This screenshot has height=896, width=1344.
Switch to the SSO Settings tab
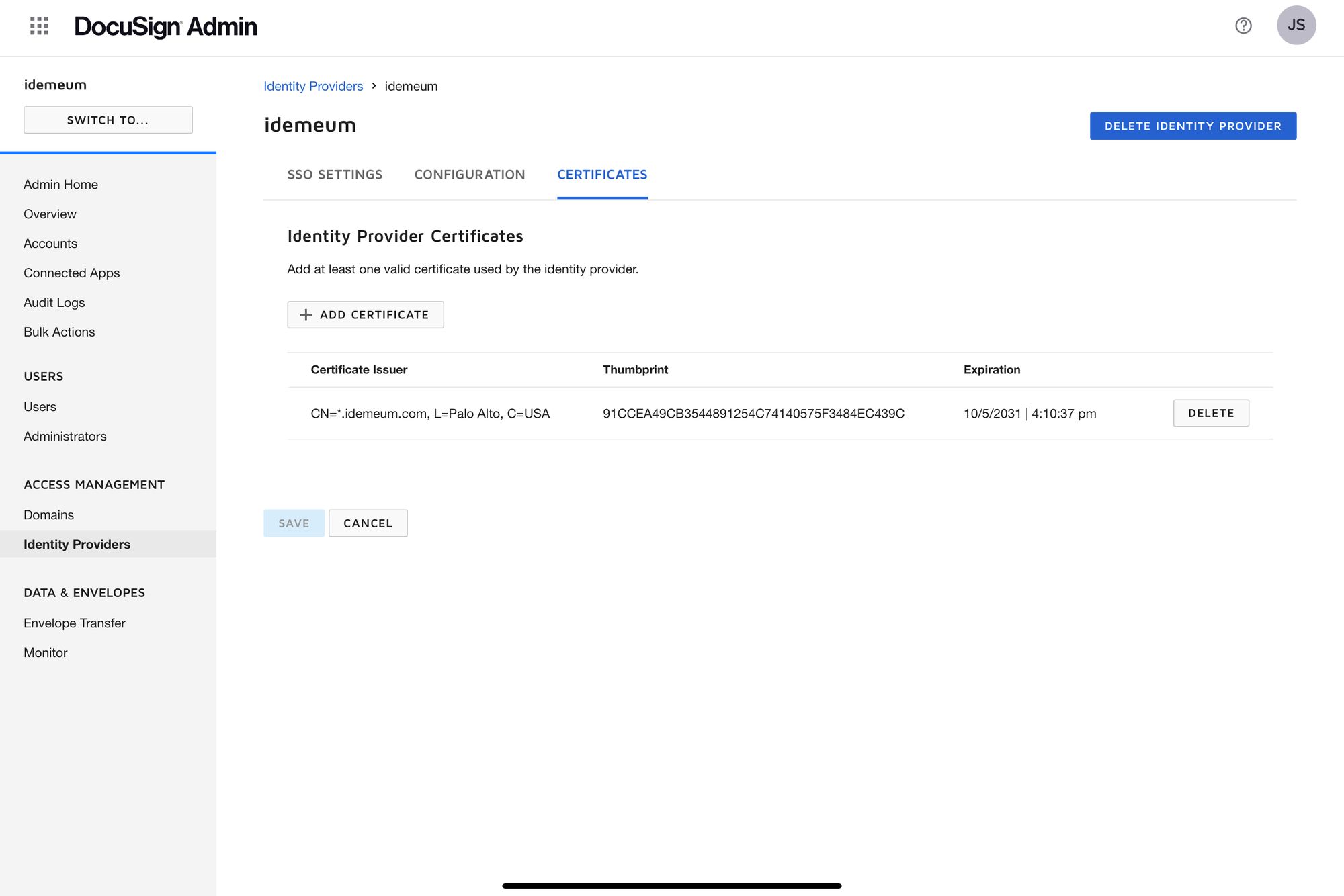335,175
